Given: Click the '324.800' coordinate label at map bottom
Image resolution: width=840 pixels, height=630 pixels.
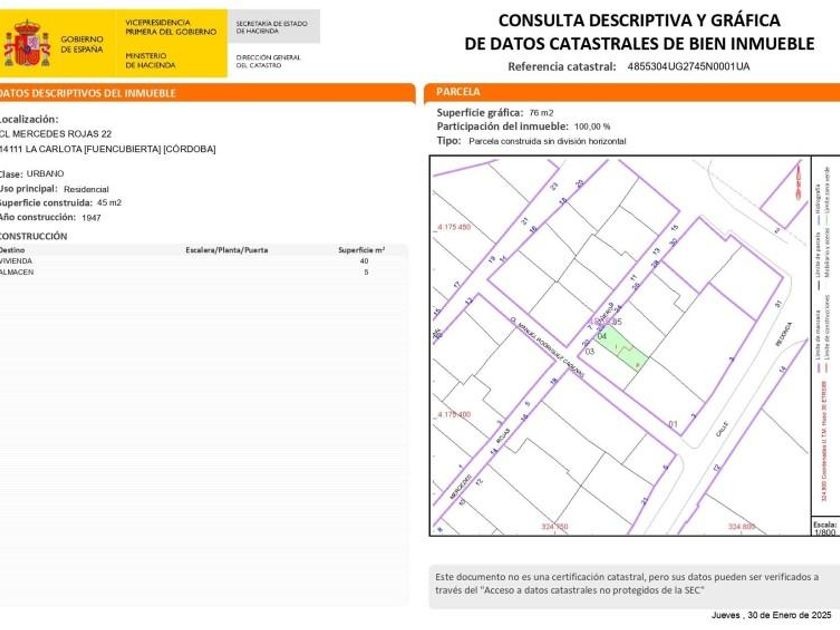Looking at the screenshot, I should pyautogui.click(x=741, y=527).
